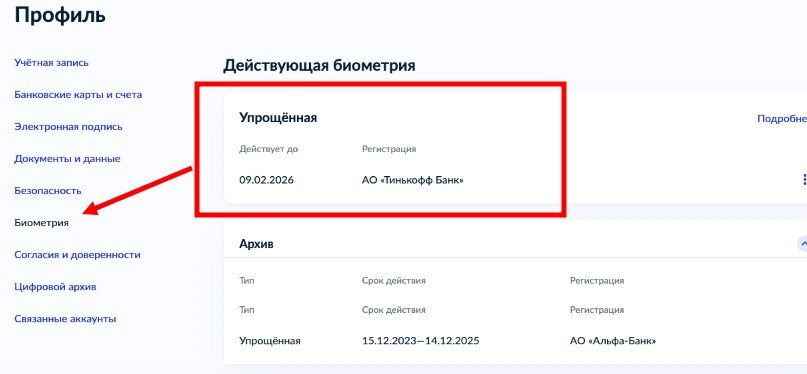Click the Действующая биометрия heading

319,66
